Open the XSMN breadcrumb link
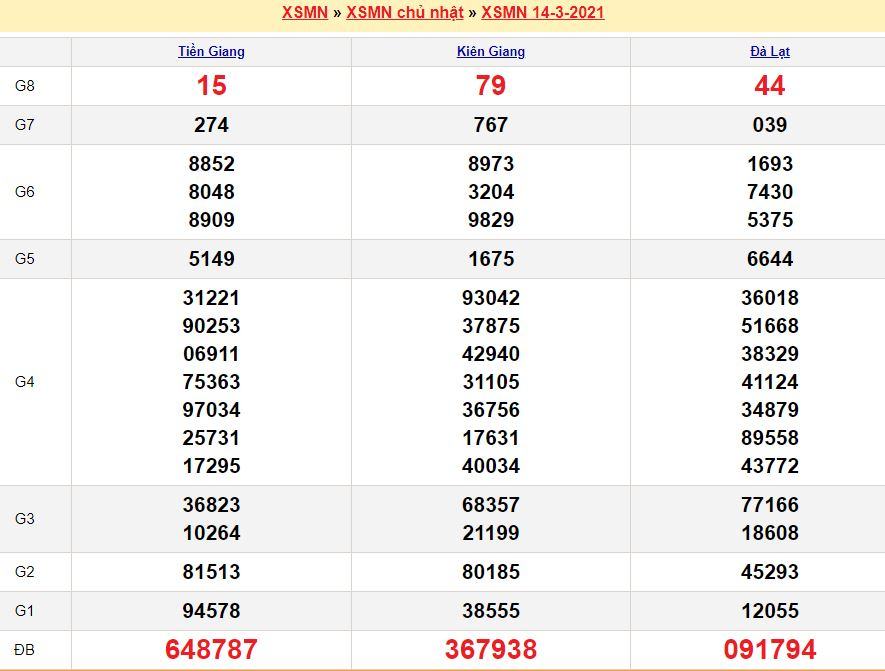Screen dimensions: 885x671 tap(305, 12)
